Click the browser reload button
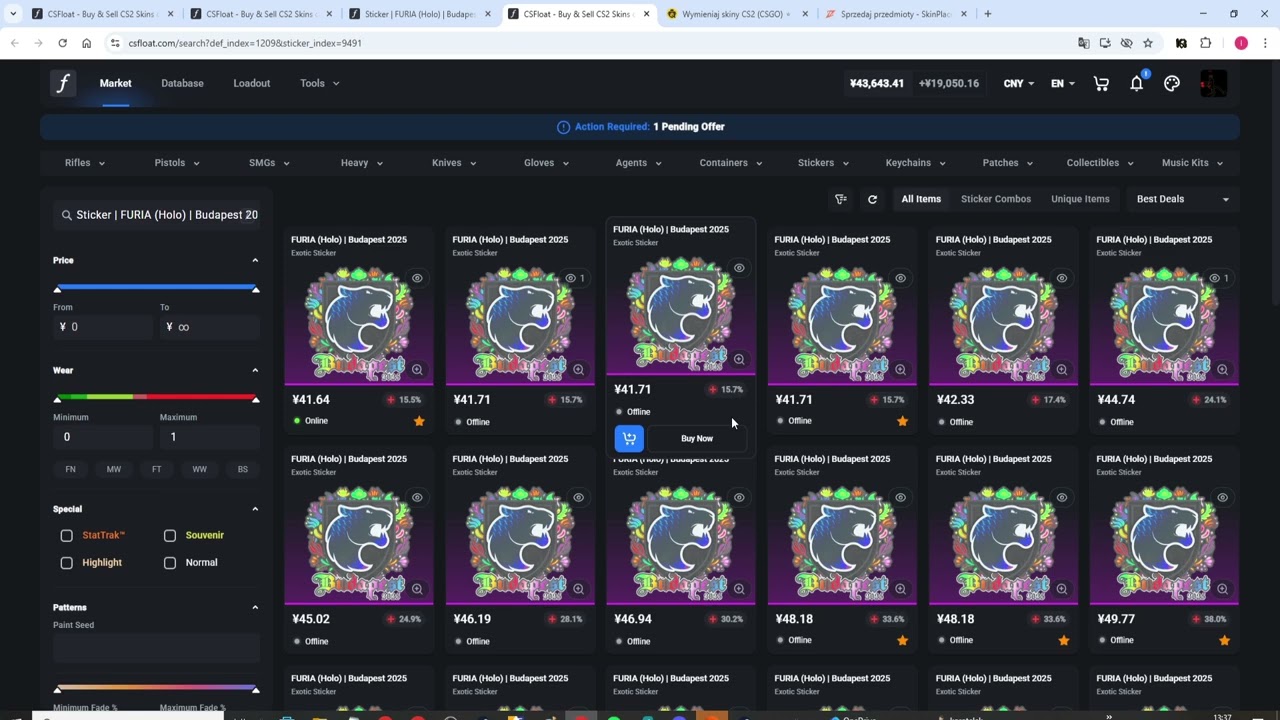Viewport: 1280px width, 720px height. [62, 43]
